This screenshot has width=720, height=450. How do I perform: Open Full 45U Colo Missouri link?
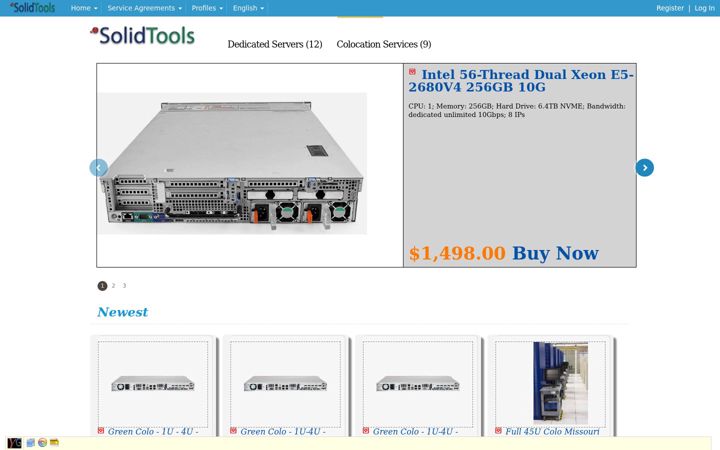tap(552, 431)
